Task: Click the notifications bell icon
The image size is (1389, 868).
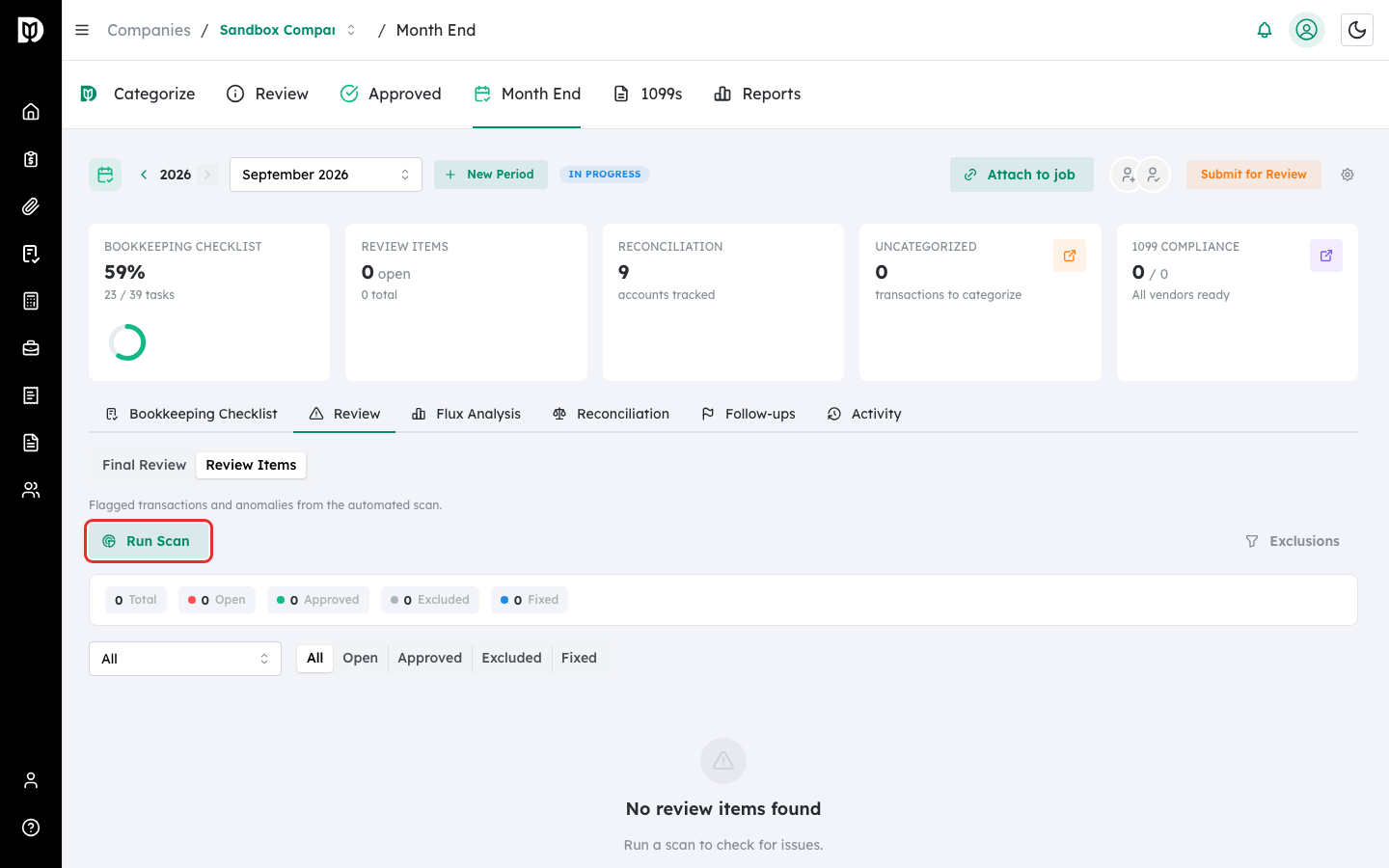Action: click(1265, 30)
